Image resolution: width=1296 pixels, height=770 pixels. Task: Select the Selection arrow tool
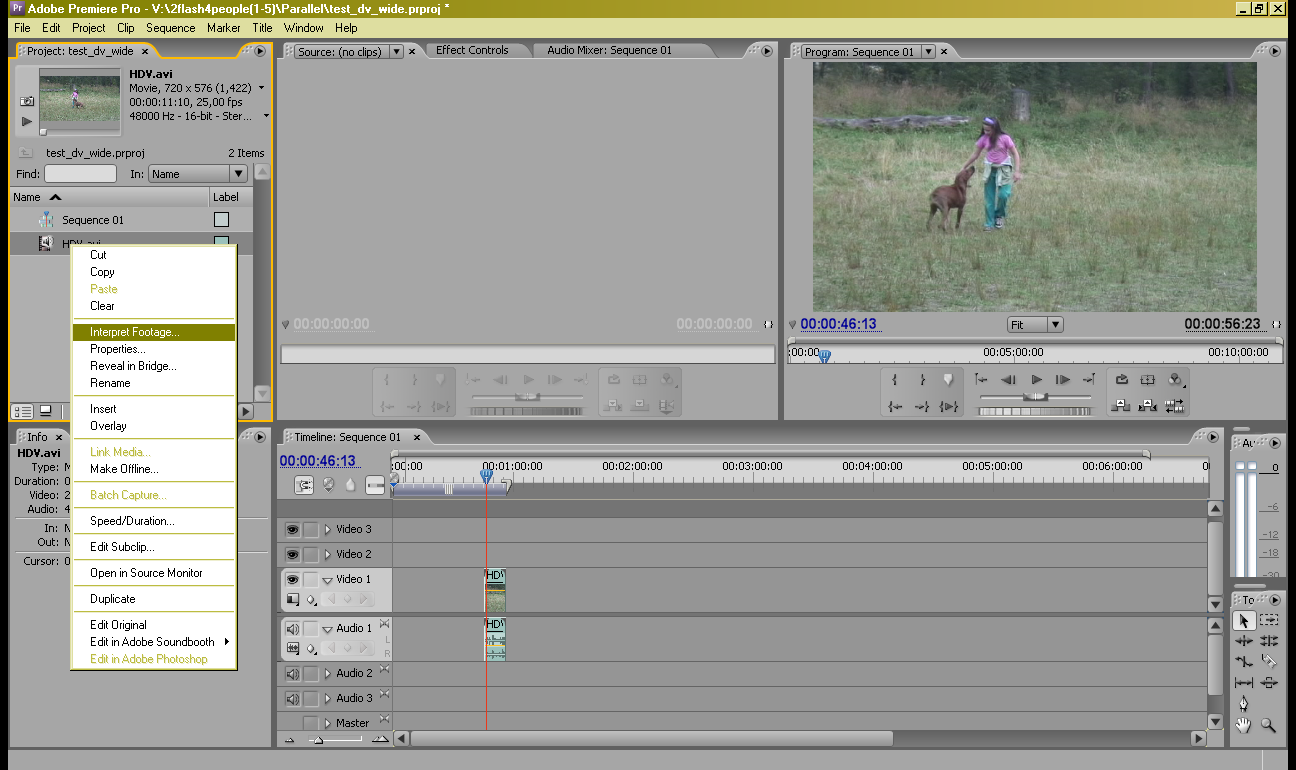pos(1243,621)
